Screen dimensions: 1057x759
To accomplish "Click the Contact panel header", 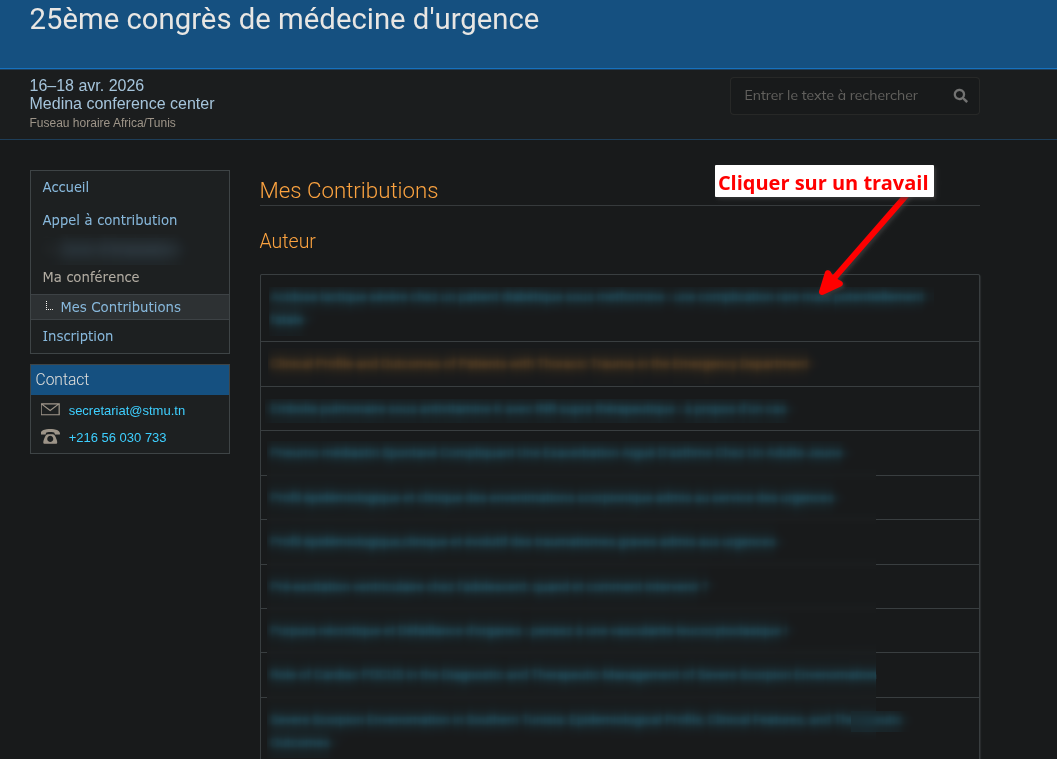I will tap(130, 380).
